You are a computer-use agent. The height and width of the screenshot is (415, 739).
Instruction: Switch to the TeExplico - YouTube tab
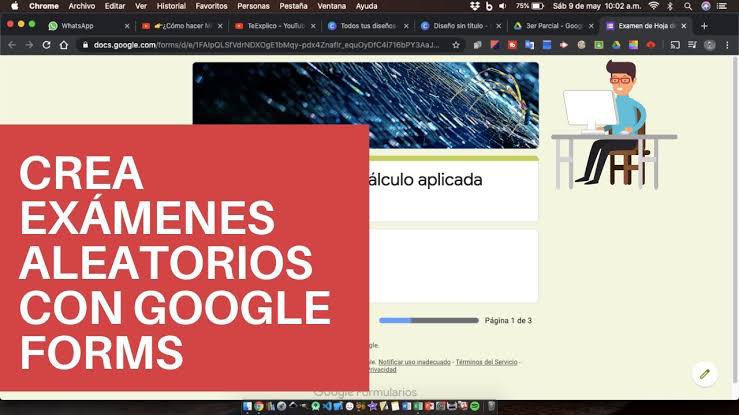point(276,26)
